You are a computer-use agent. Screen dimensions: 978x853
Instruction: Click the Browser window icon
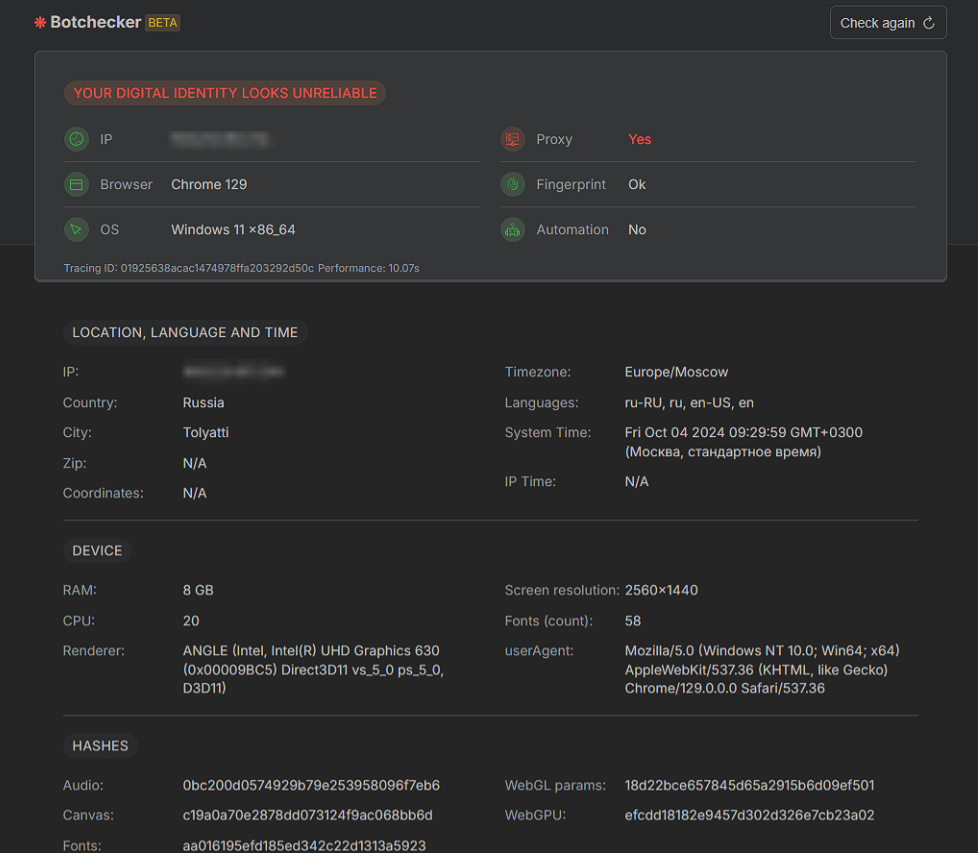76,184
